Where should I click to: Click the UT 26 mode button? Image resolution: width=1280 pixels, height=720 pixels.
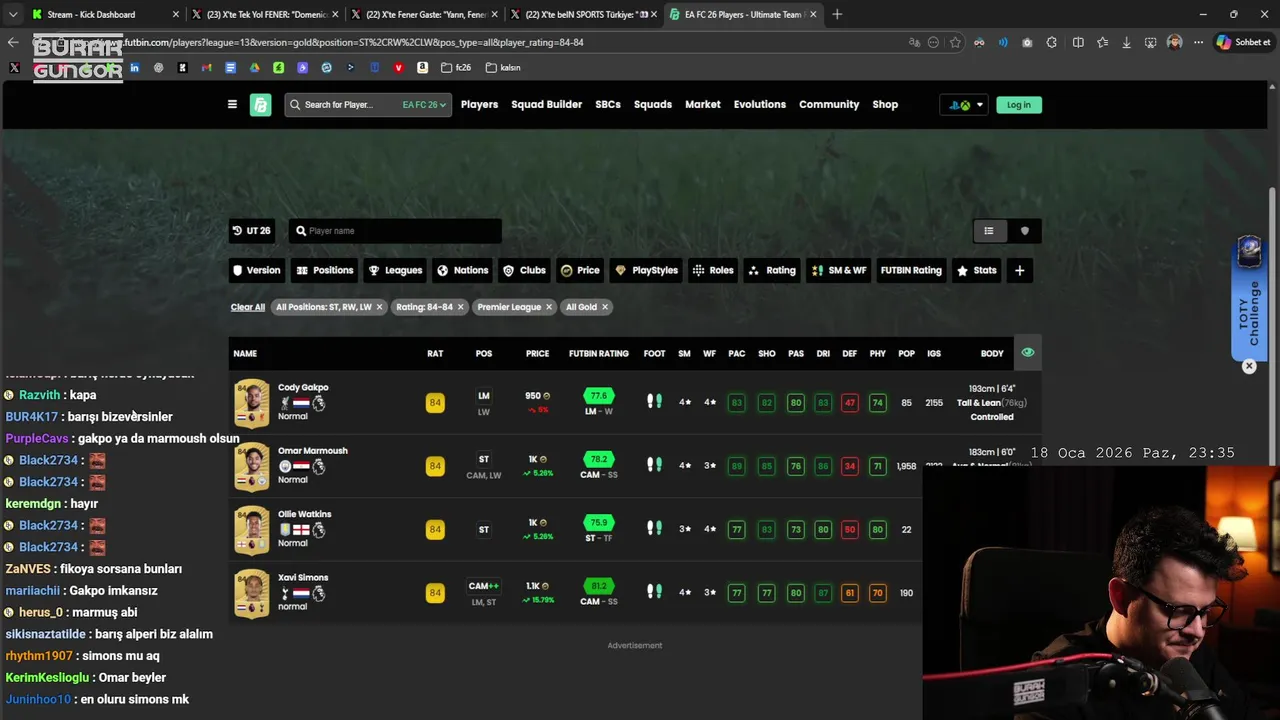click(x=252, y=231)
